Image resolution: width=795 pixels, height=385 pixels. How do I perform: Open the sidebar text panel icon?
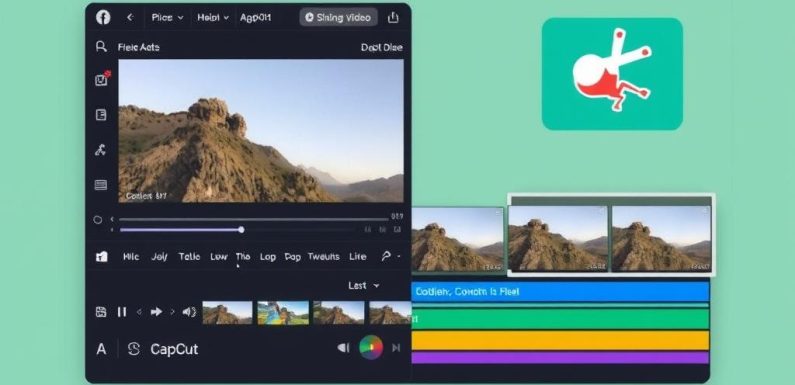(x=101, y=115)
